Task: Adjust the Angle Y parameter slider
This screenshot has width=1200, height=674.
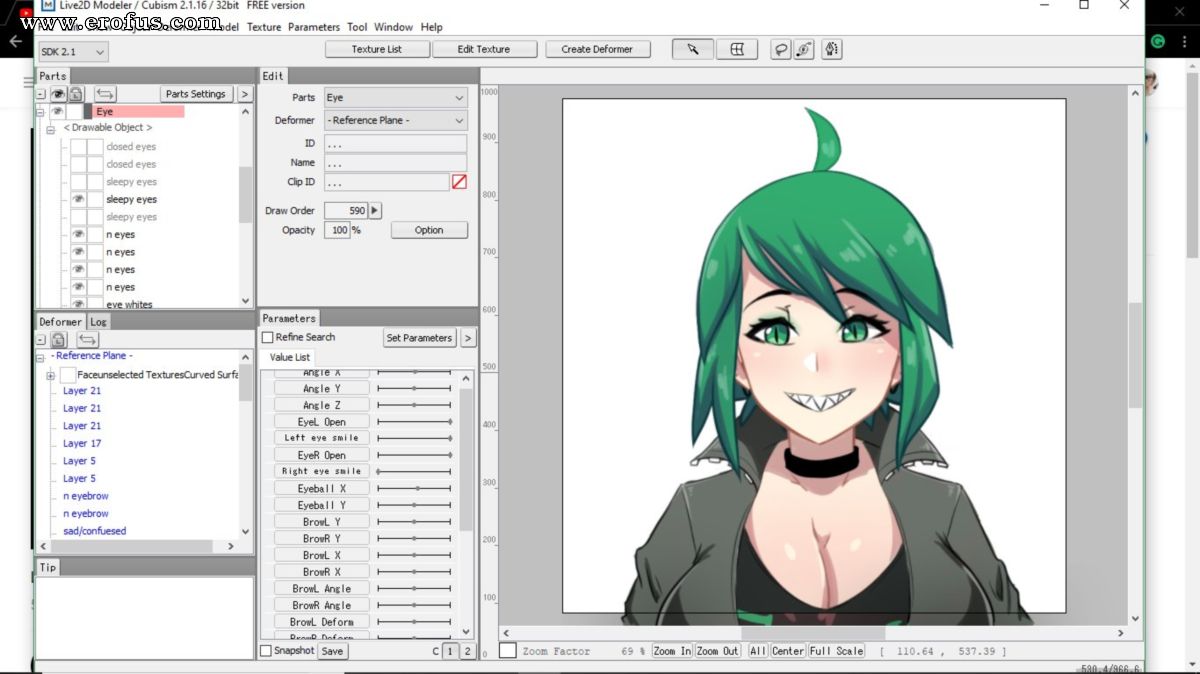Action: coord(414,389)
